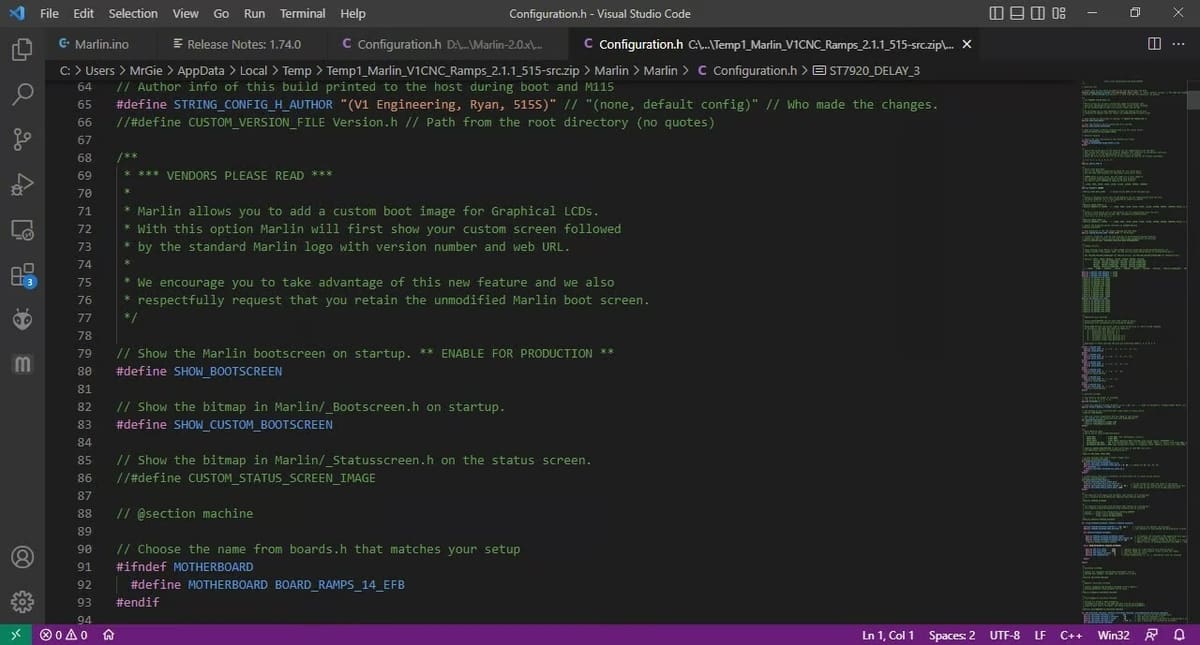The image size is (1200, 645).
Task: Toggle the secondary side bar layout icon
Action: [1038, 13]
